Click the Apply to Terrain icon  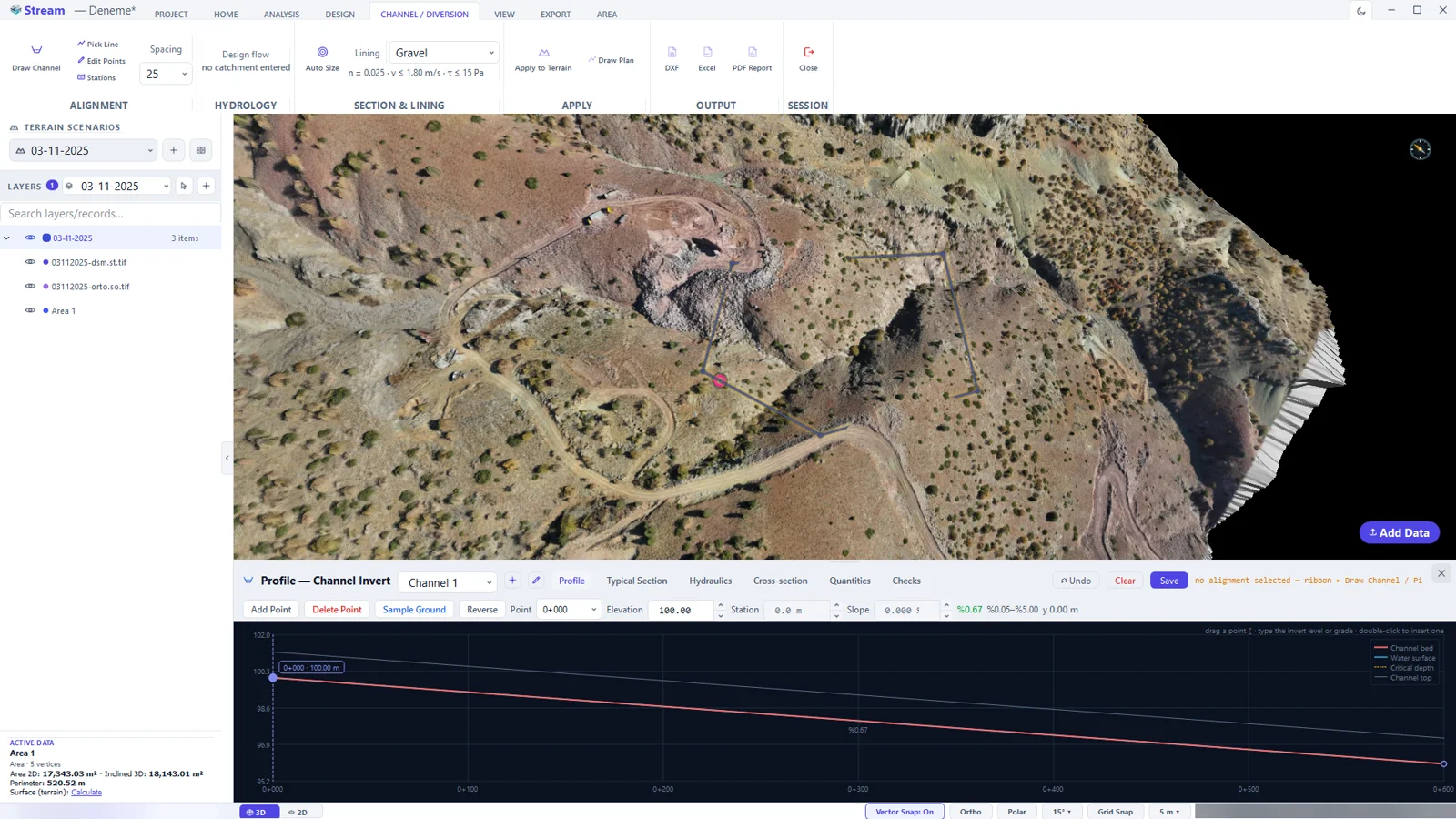543,52
